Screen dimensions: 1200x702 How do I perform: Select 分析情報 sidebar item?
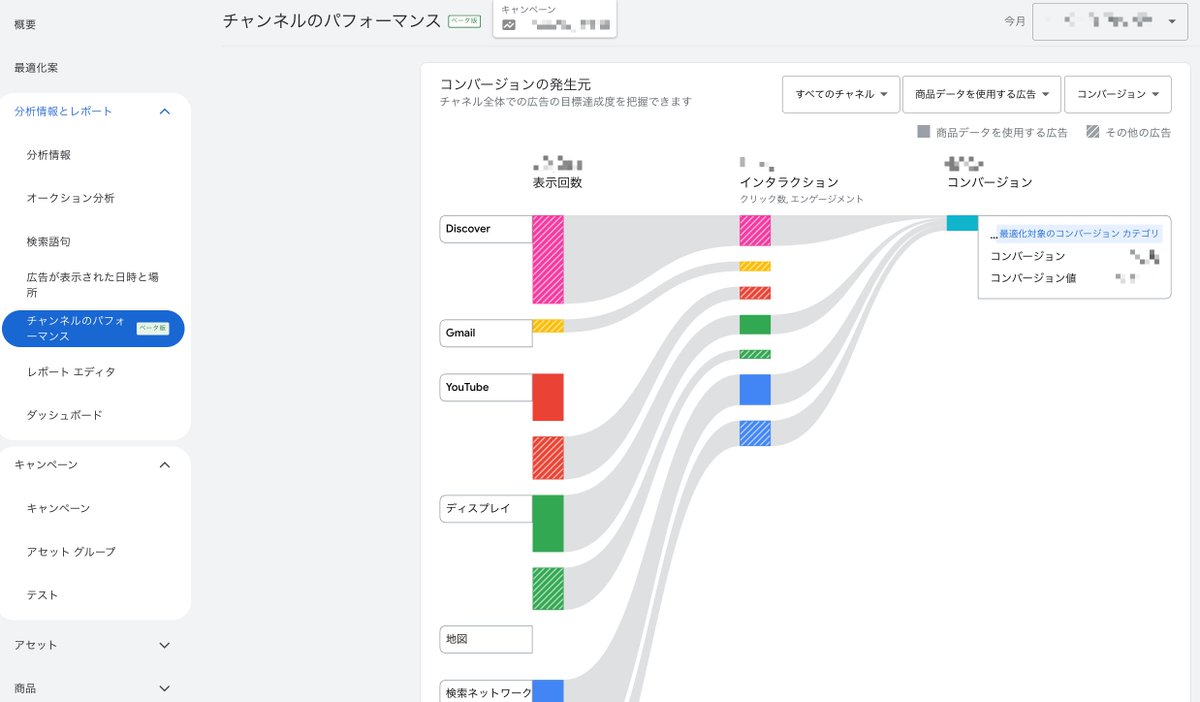(x=49, y=155)
